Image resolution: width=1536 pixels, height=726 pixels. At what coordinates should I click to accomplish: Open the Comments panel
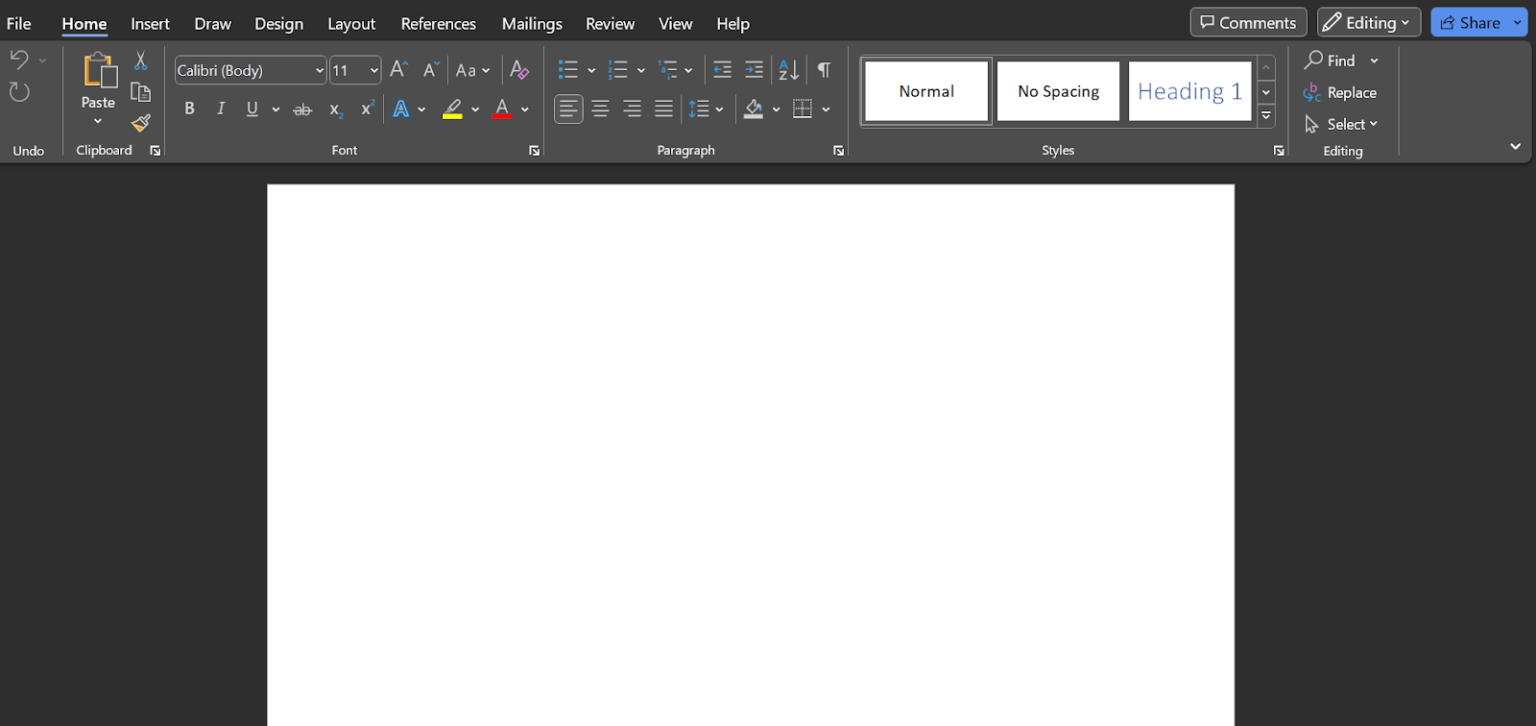pyautogui.click(x=1248, y=21)
